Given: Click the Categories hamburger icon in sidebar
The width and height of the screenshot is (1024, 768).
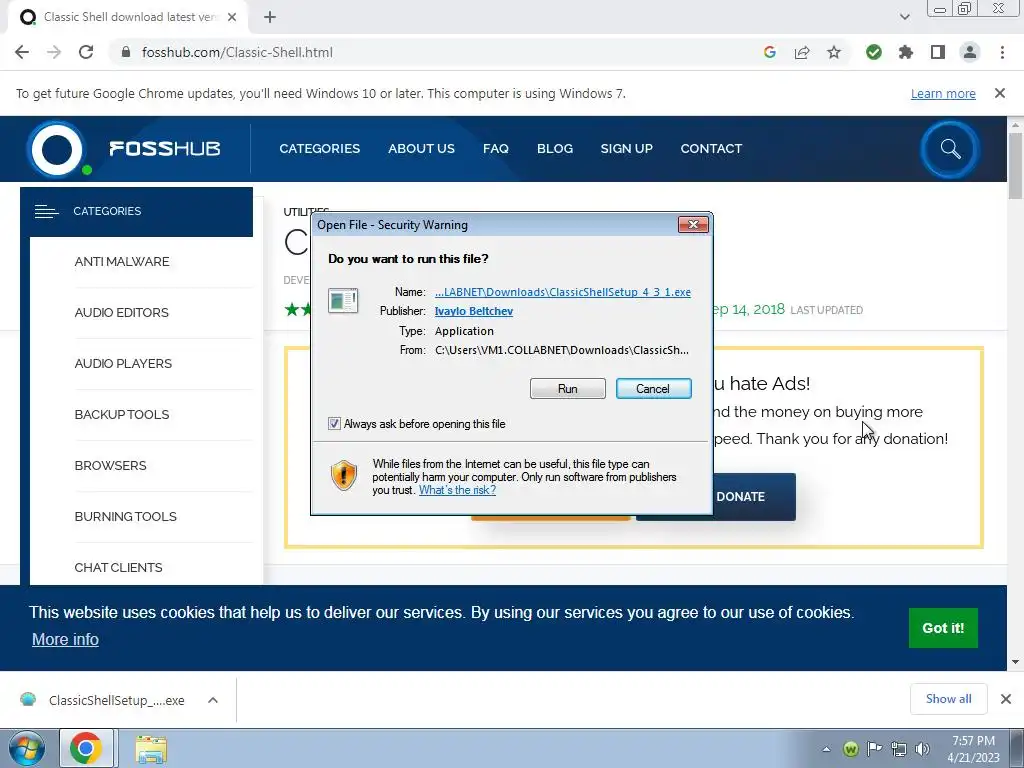Looking at the screenshot, I should tap(46, 211).
